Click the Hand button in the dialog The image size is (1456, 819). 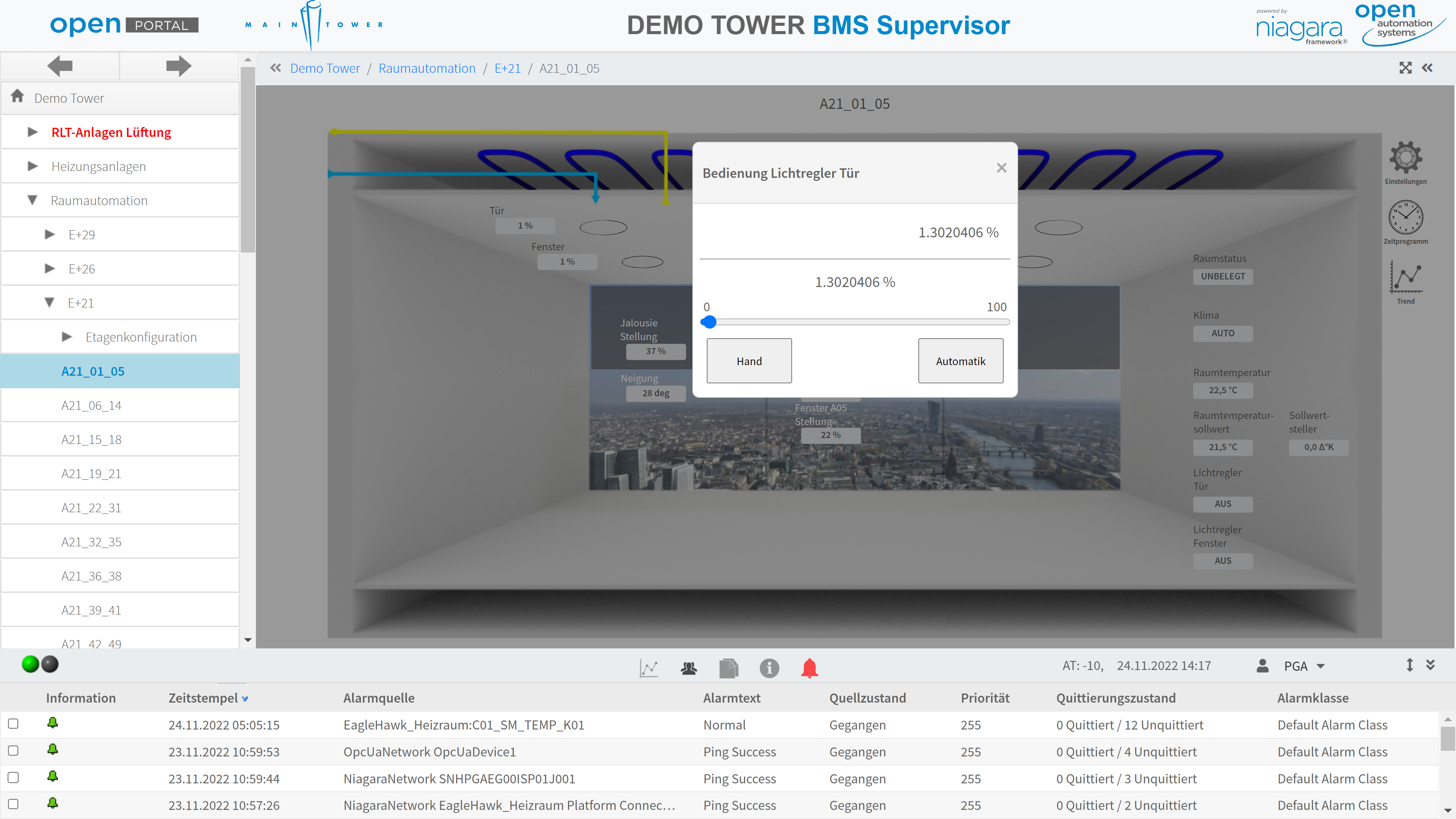[749, 361]
